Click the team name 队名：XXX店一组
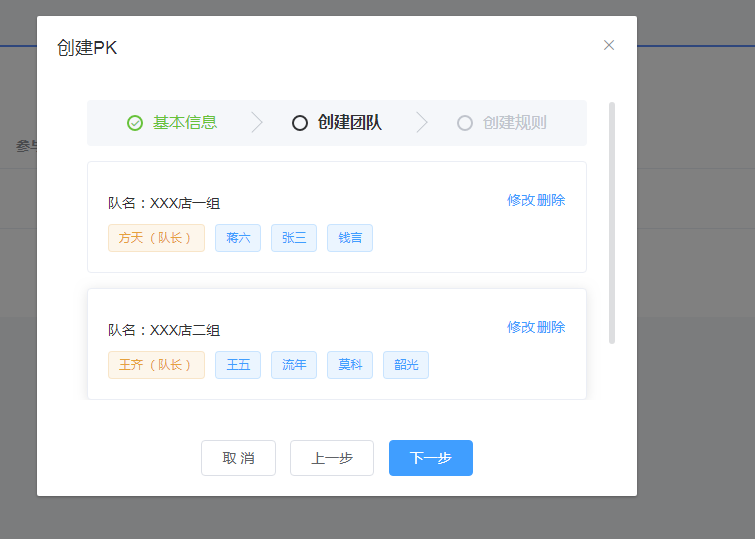Image resolution: width=755 pixels, height=539 pixels. (x=164, y=203)
